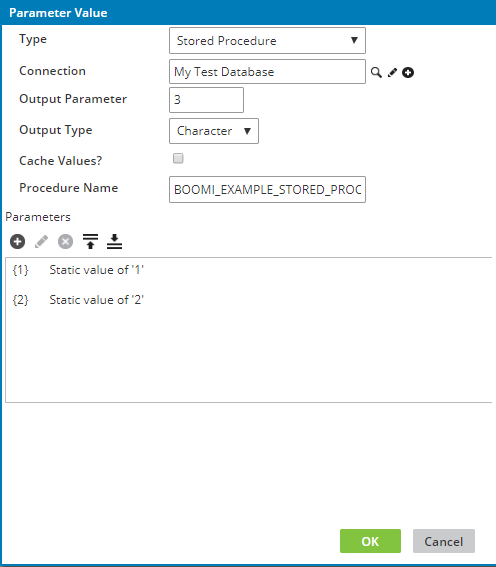Viewport: 496px width, 567px height.
Task: Click the Type dropdown arrow
Action: (354, 40)
